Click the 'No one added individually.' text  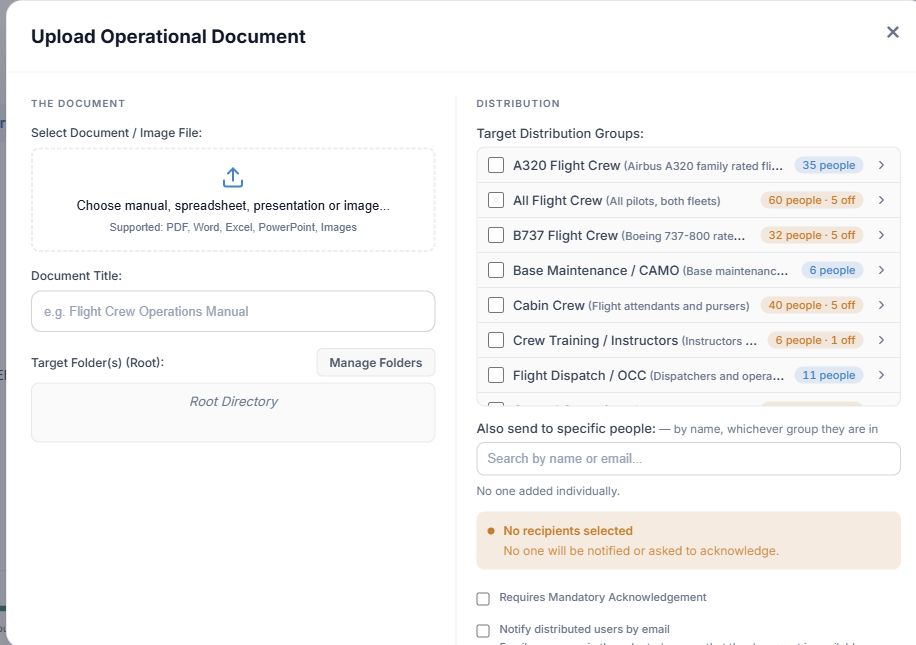pos(548,491)
